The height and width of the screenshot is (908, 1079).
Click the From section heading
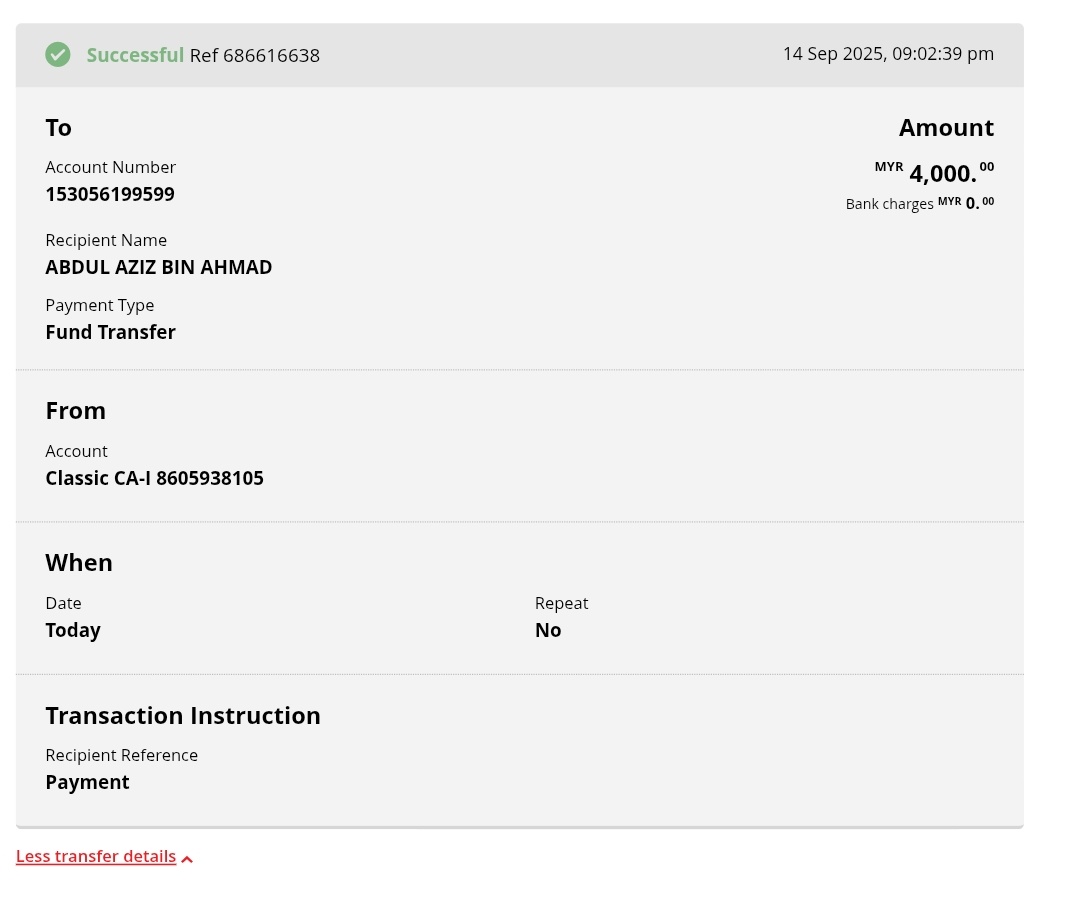75,411
